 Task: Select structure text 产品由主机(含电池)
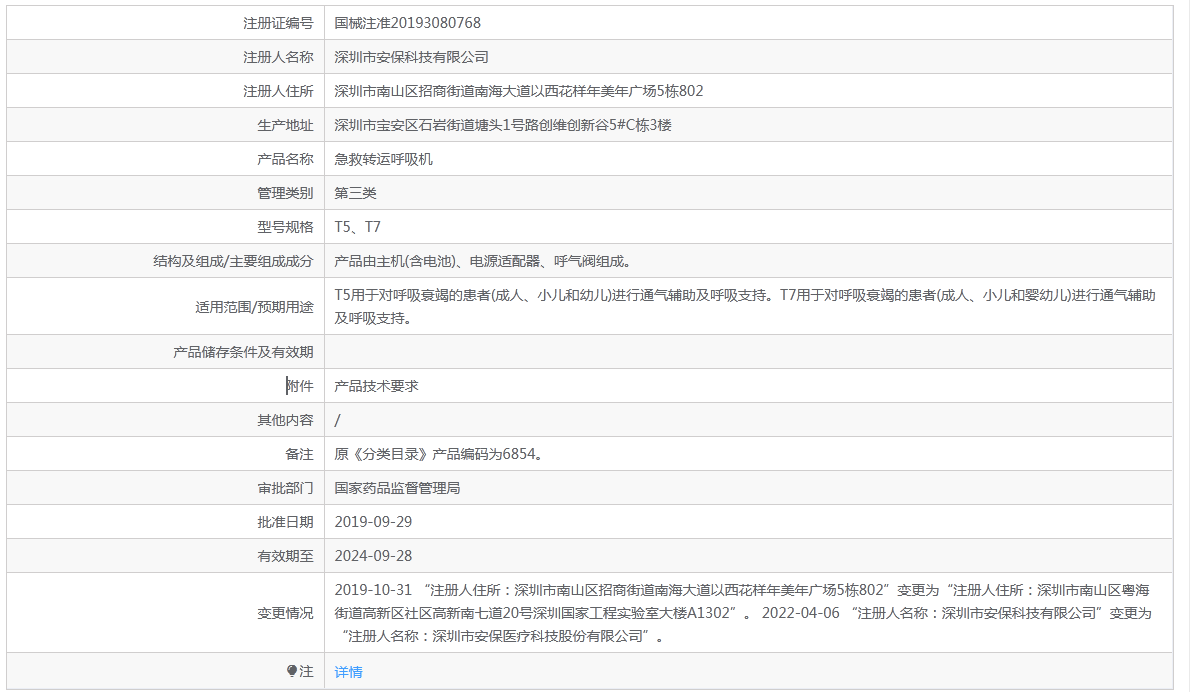point(395,261)
